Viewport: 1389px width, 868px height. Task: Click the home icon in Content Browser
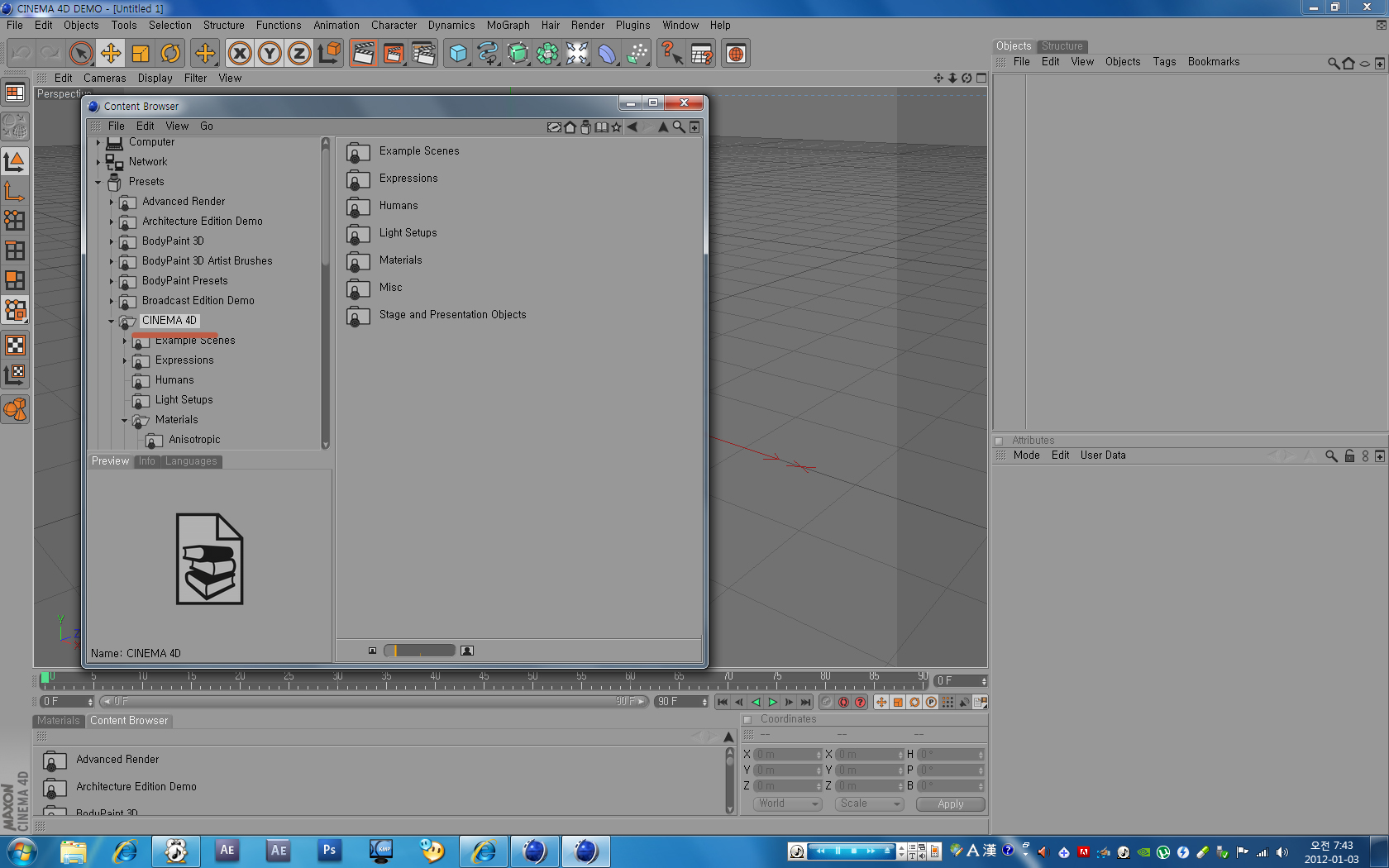coord(570,126)
